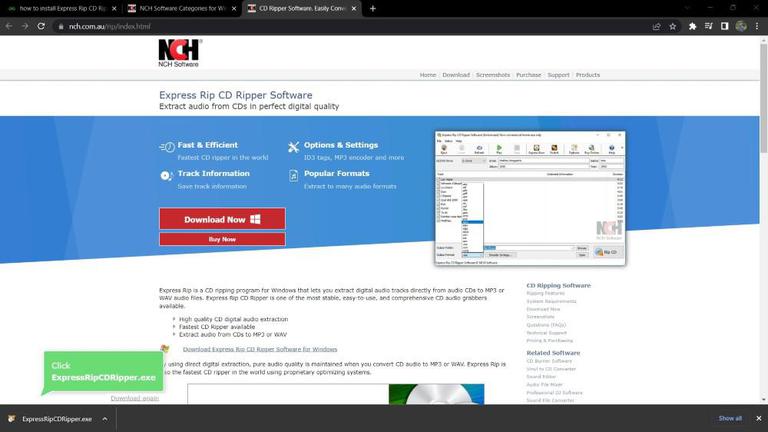Click the Download again link
Viewport: 768px width, 432px height.
135,398
